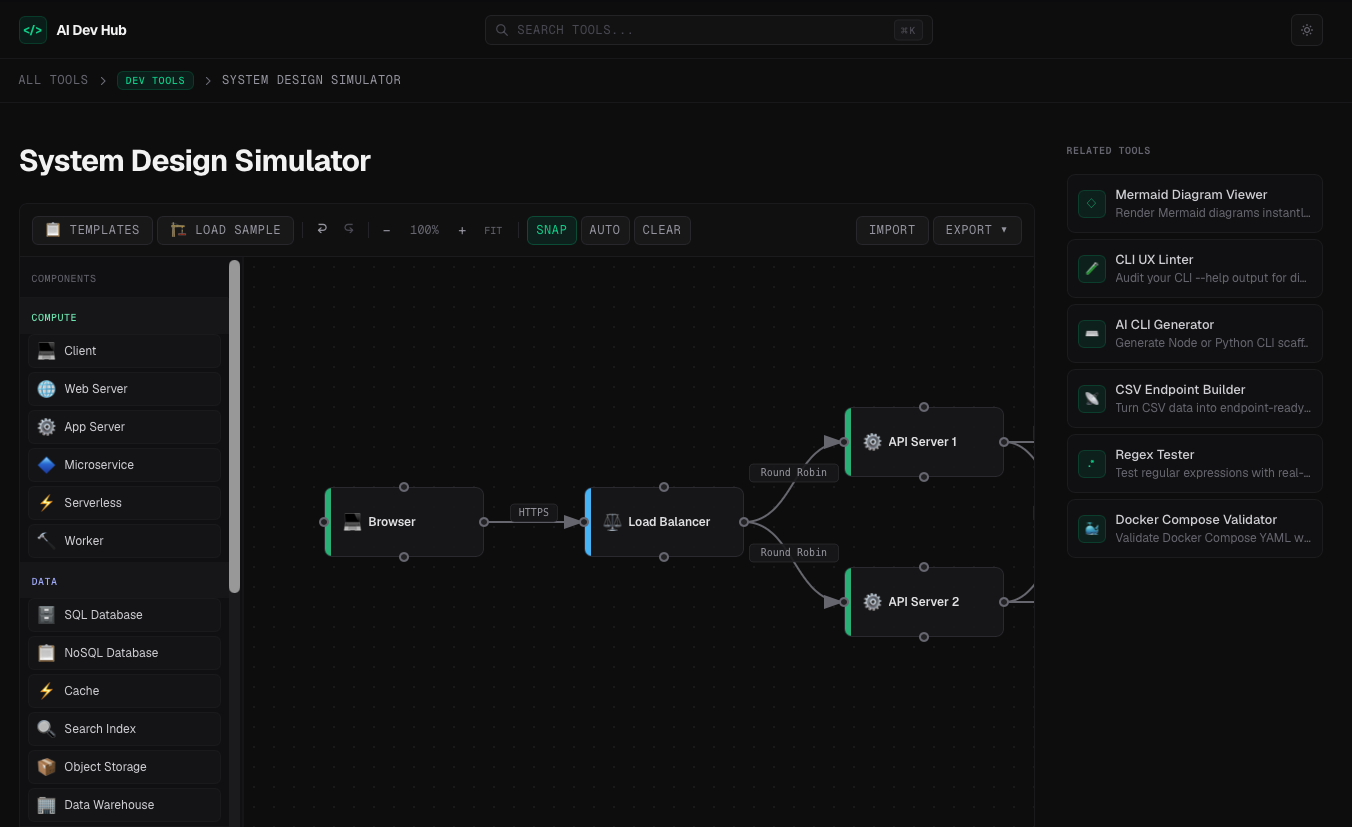
Task: Toggle the theme with the sun icon
Action: (x=1307, y=30)
